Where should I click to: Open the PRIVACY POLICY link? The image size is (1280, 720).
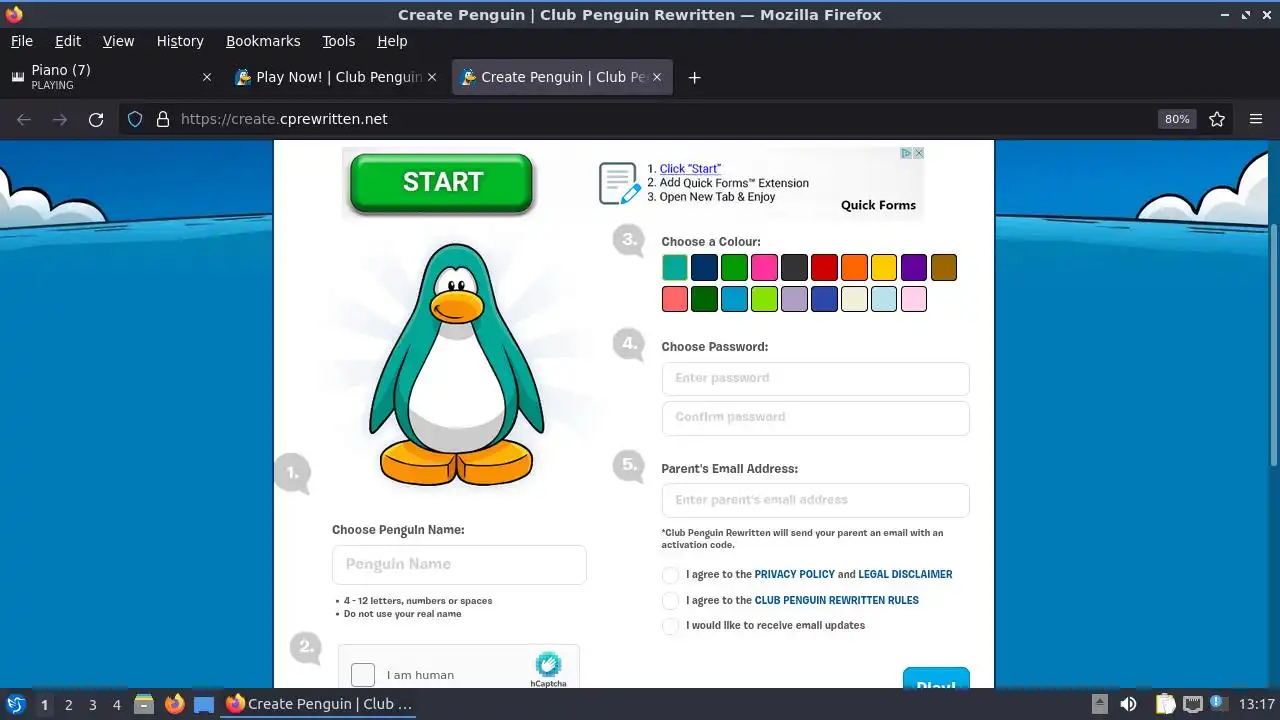coord(794,575)
